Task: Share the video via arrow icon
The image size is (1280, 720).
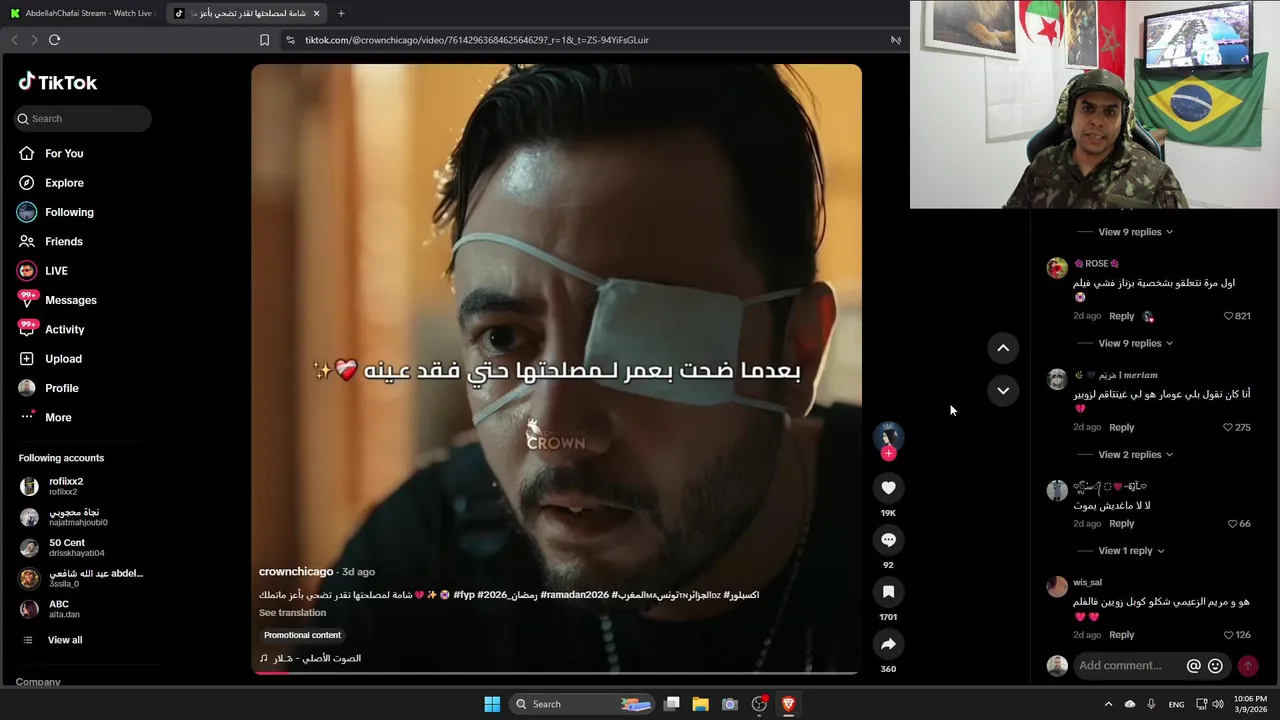Action: (888, 644)
